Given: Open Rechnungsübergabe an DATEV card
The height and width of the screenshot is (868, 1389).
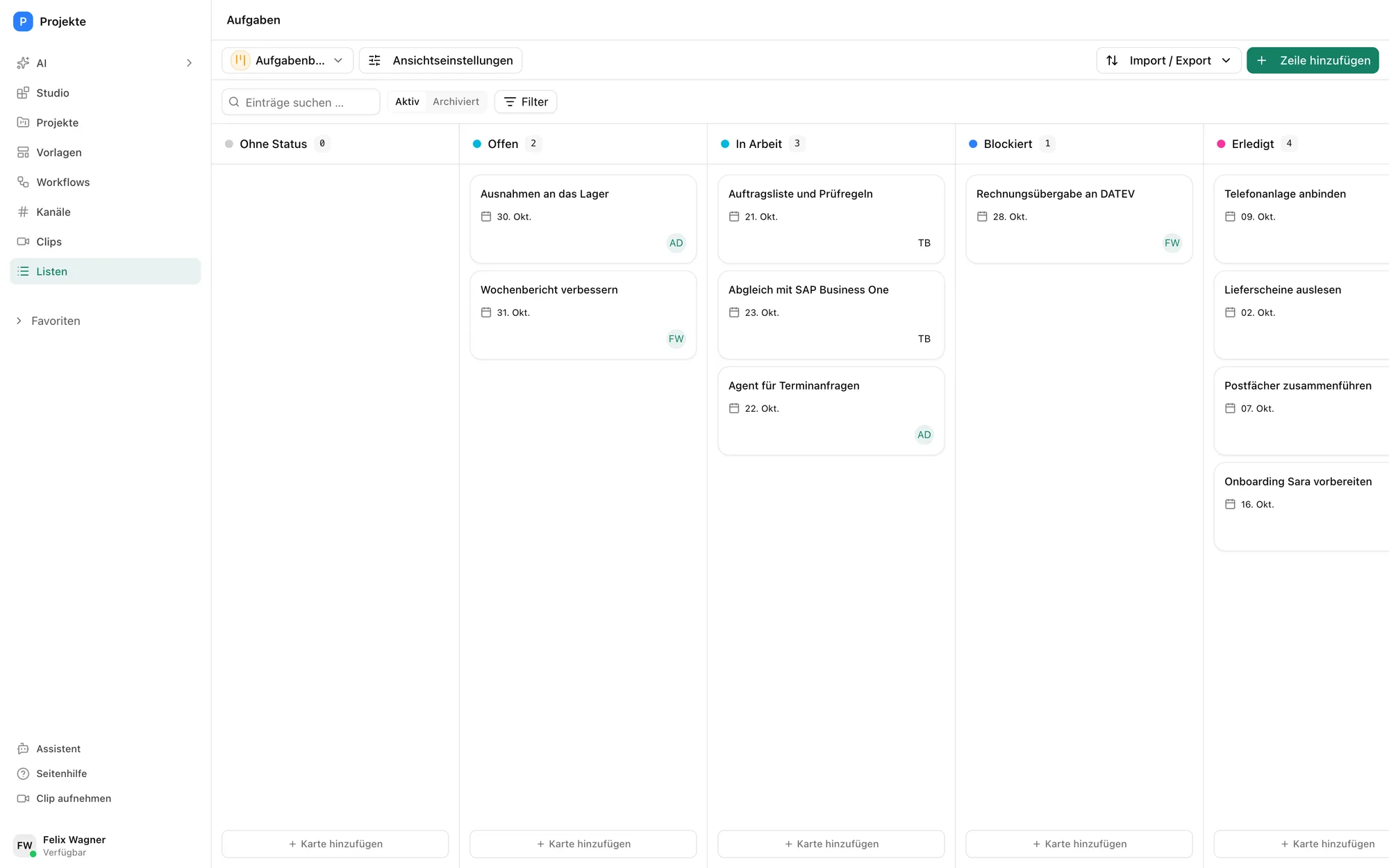Looking at the screenshot, I should point(1079,219).
